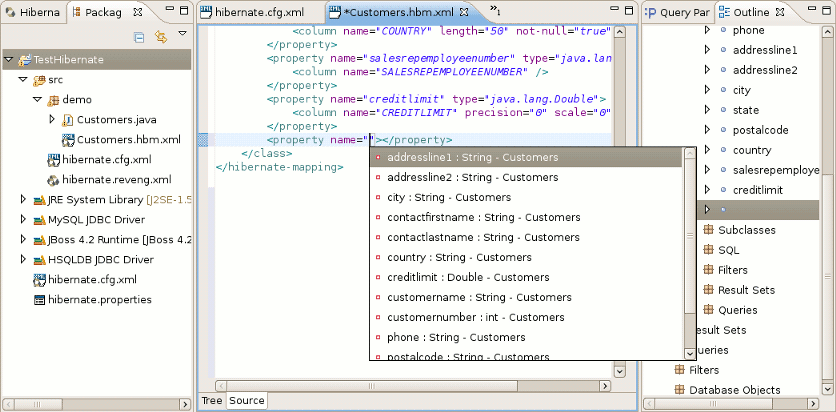The width and height of the screenshot is (836, 412).
Task: Open the Query Par view tab
Action: point(678,12)
